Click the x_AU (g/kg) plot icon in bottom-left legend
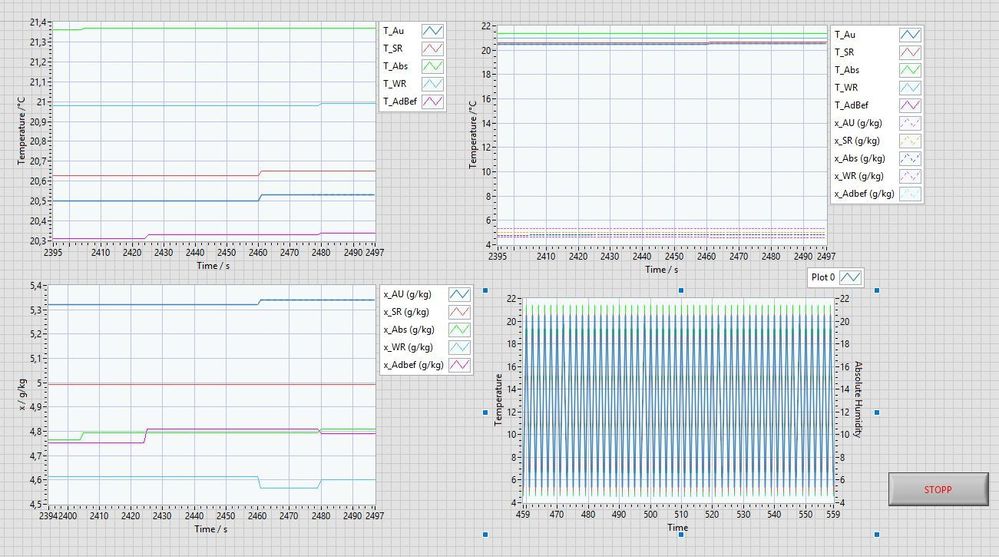The height and width of the screenshot is (557, 999). click(x=459, y=294)
